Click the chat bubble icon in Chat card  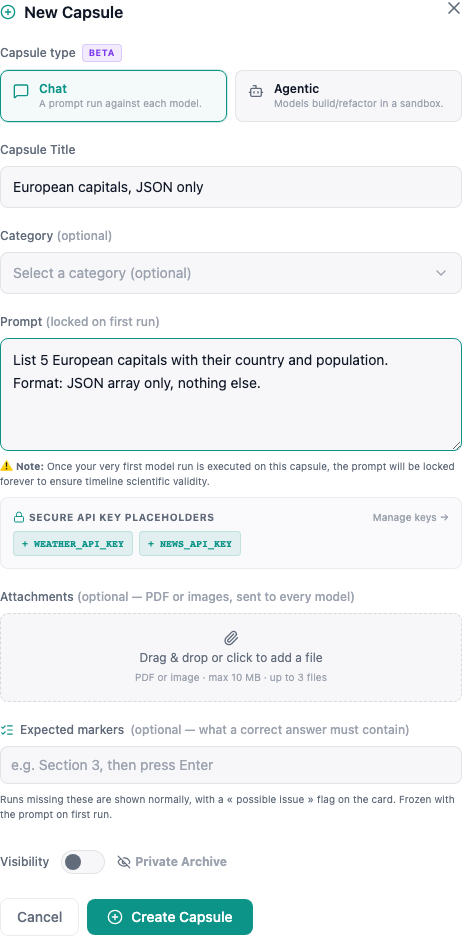[x=21, y=91]
